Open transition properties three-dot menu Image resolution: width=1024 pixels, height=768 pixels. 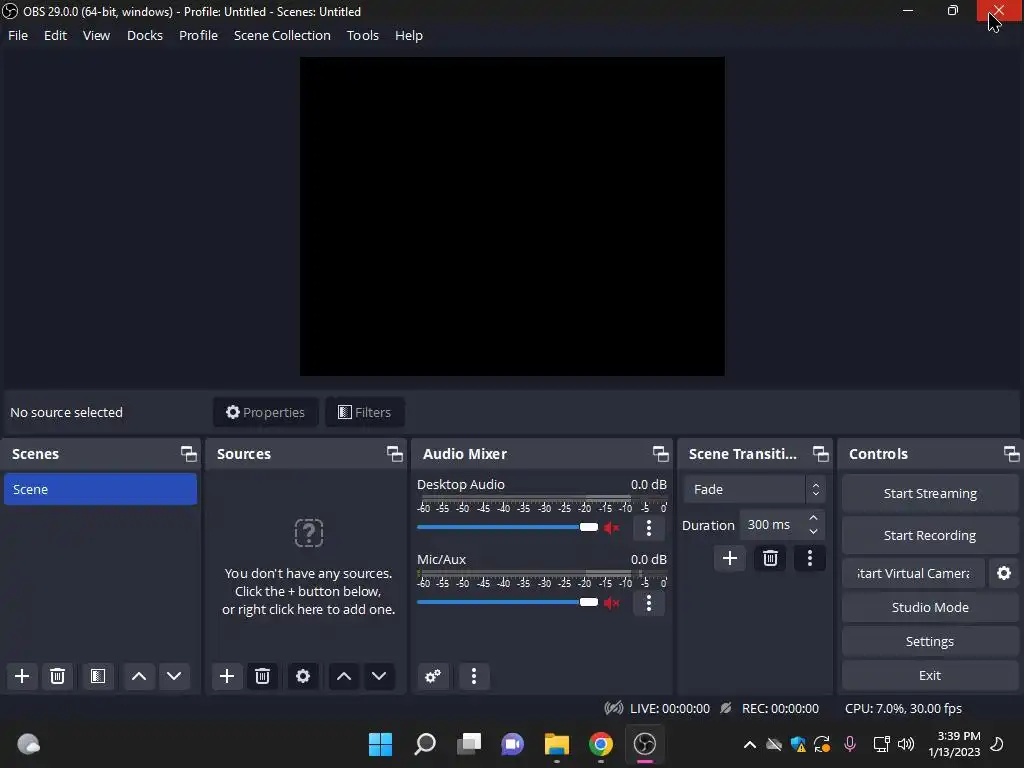[x=810, y=558]
